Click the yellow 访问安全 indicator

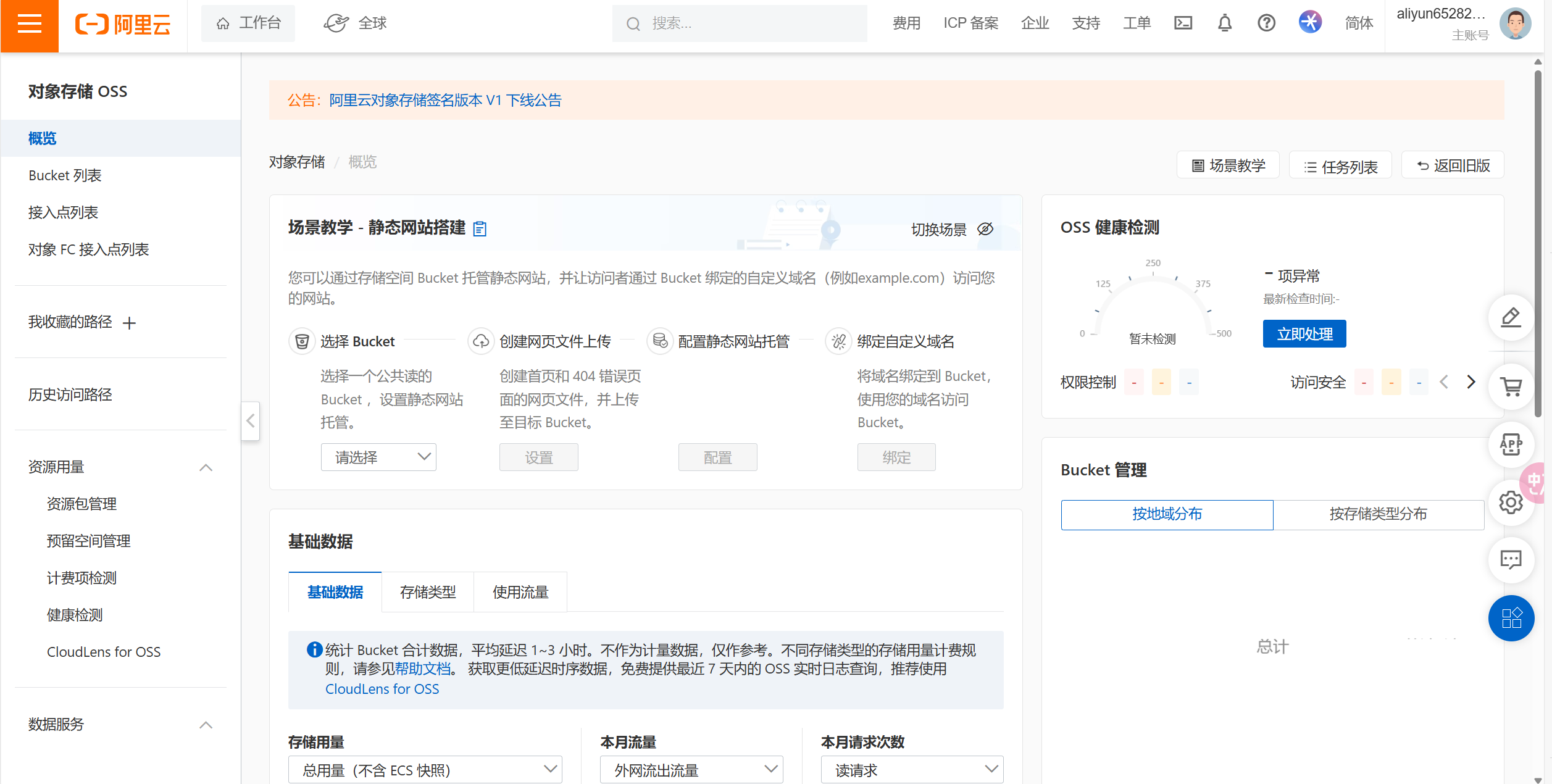tap(1391, 383)
